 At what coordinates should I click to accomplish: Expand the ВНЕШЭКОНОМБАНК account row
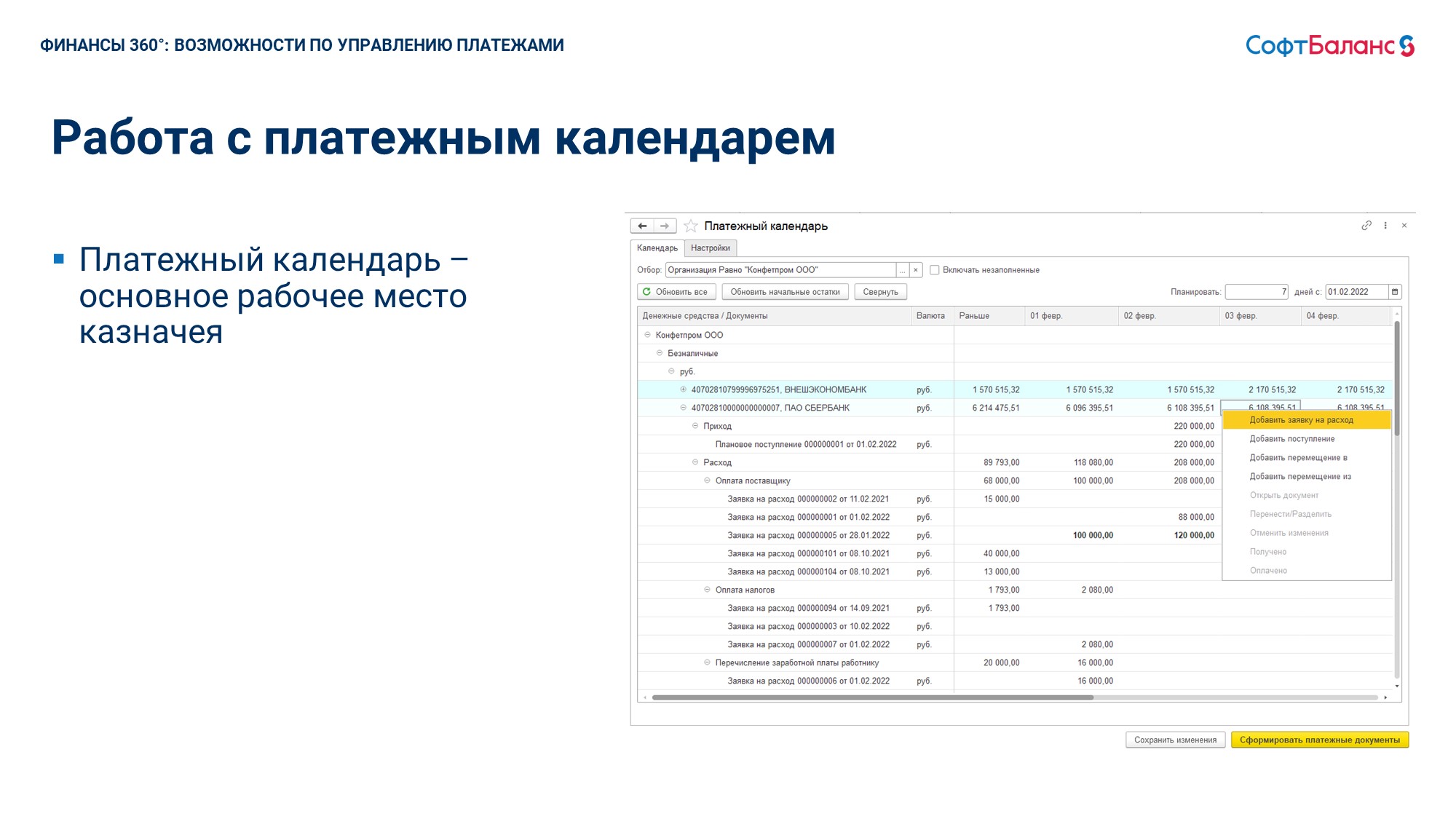[x=683, y=389]
